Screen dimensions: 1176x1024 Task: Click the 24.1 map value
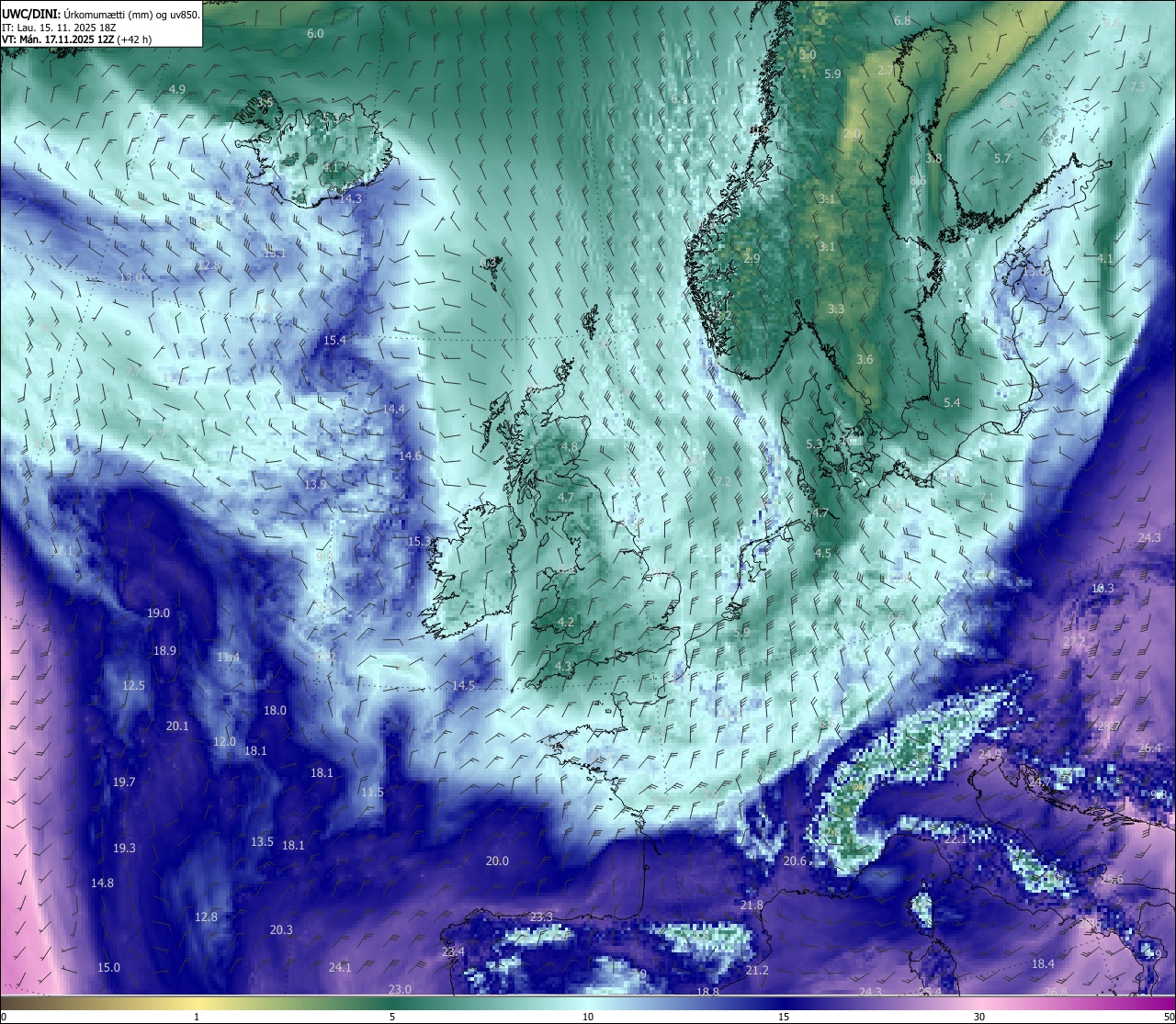(340, 967)
